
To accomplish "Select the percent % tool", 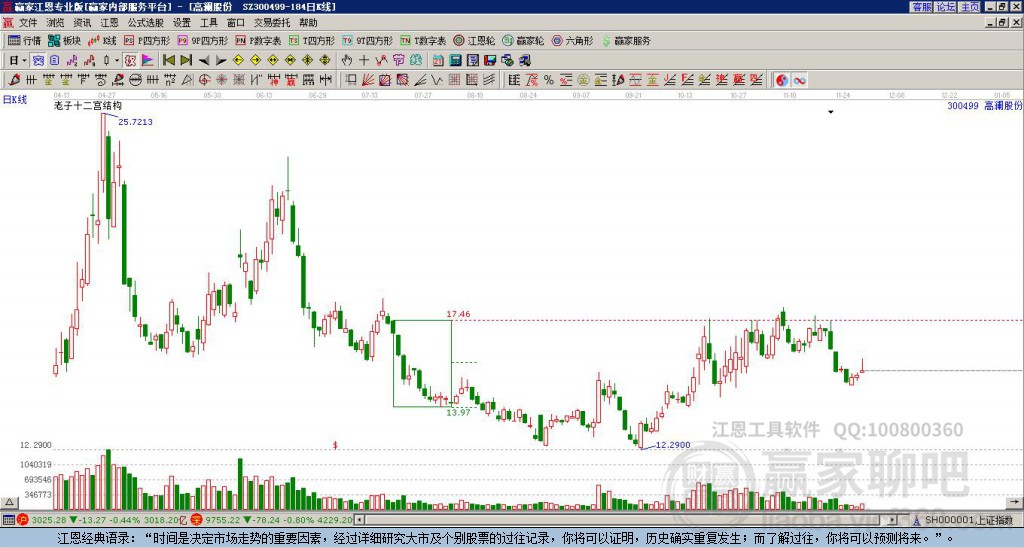I will (x=549, y=80).
